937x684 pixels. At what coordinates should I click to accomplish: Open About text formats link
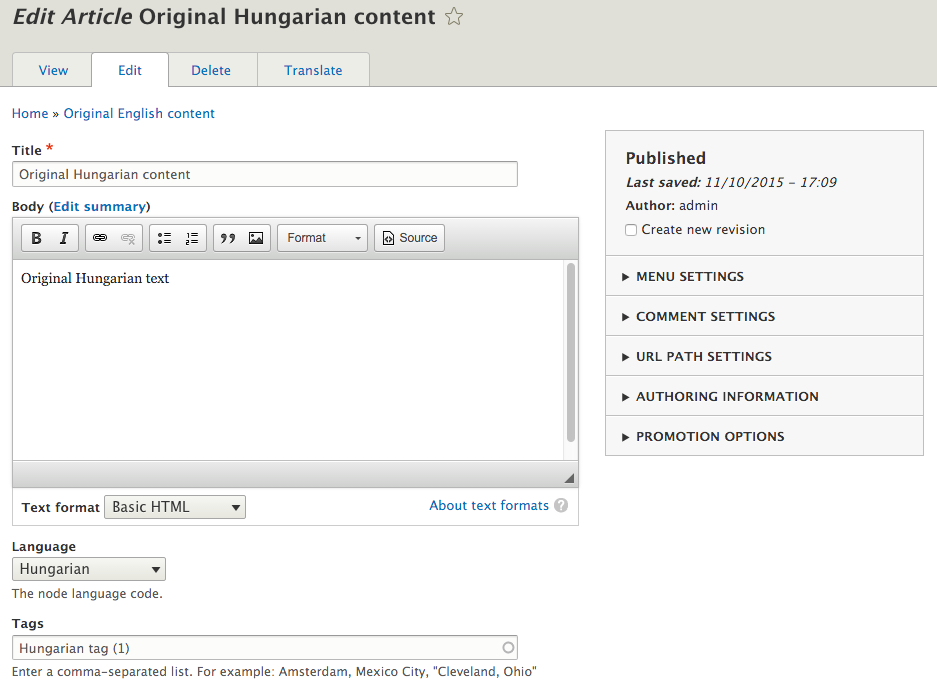489,505
